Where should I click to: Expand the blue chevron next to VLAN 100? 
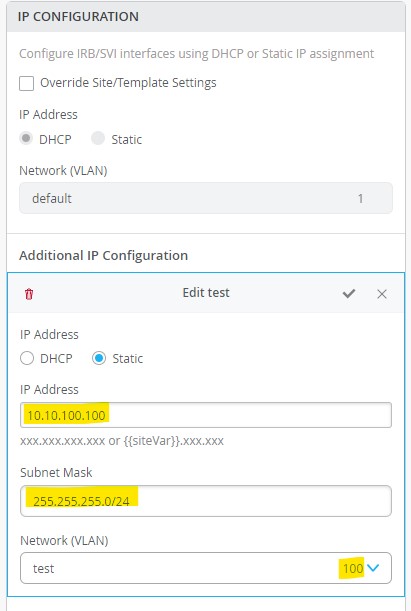(373, 568)
